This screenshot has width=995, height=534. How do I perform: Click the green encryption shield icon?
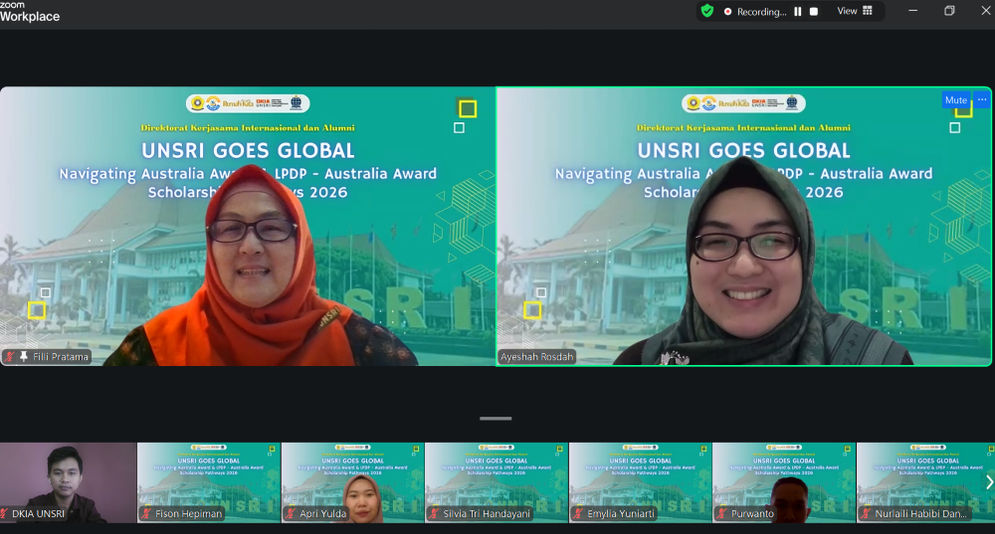coord(707,11)
